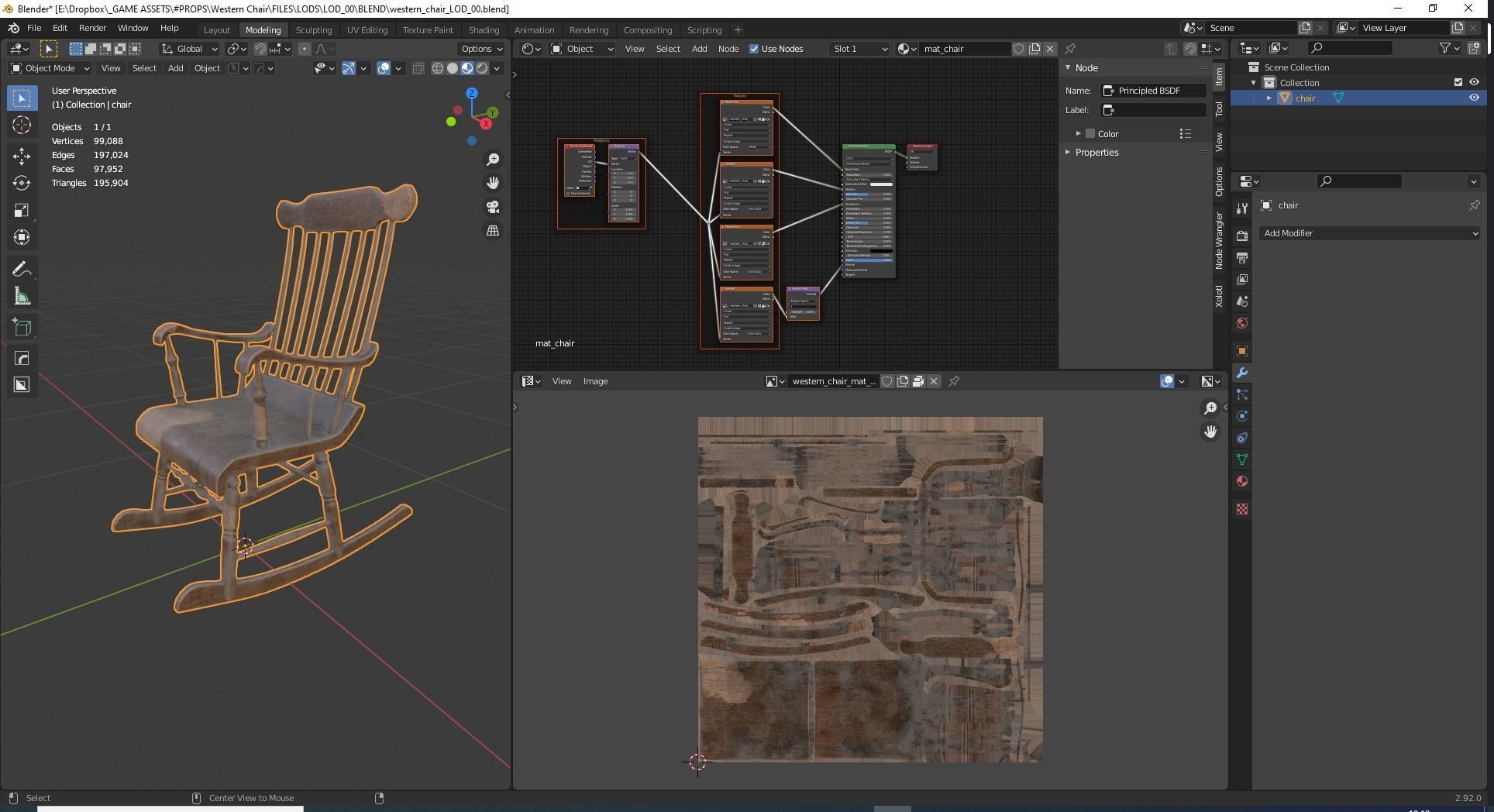Select the Measure tool
Screen dimensions: 1494x812
point(22,296)
